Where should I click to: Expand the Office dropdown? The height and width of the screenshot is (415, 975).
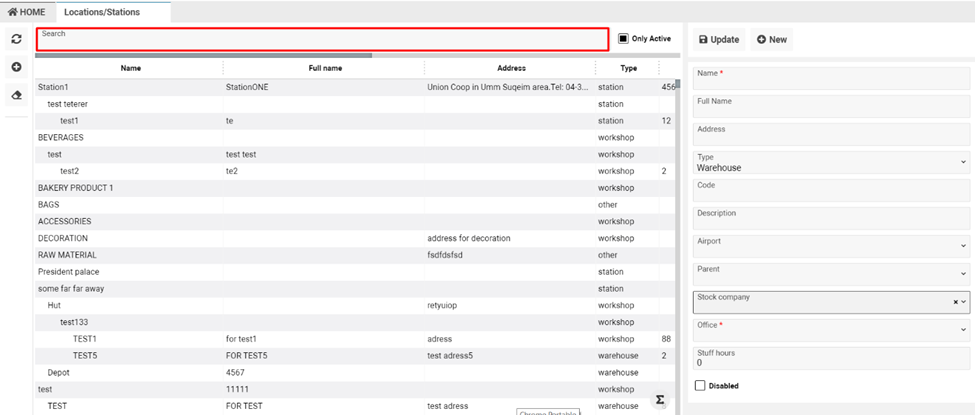click(830, 329)
